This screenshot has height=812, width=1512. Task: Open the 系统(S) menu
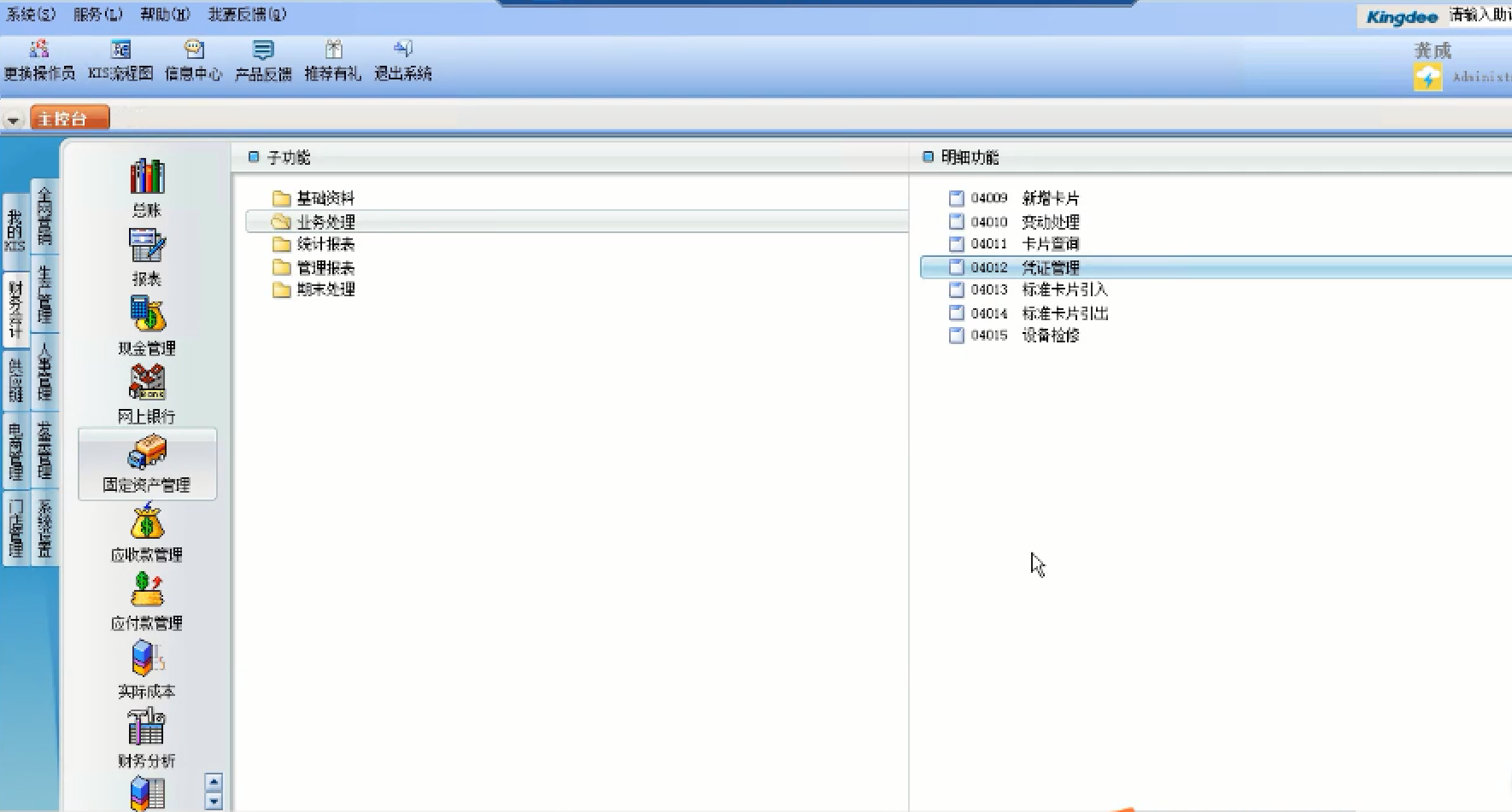click(31, 15)
